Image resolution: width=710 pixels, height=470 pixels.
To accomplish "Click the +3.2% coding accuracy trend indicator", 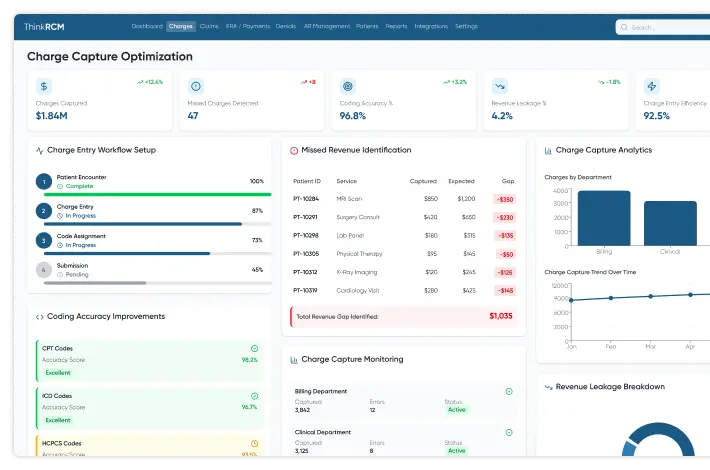I will point(455,82).
